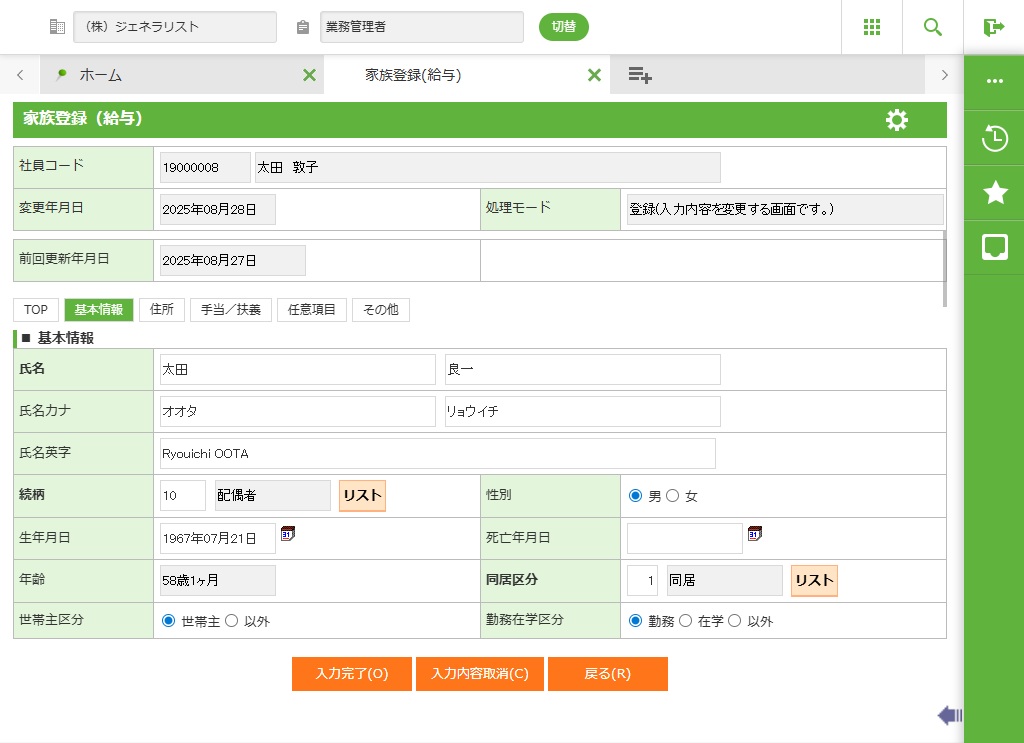Viewport: 1024px width, 743px height.
Task: Open the inbox tray icon in the sidebar
Action: [994, 247]
